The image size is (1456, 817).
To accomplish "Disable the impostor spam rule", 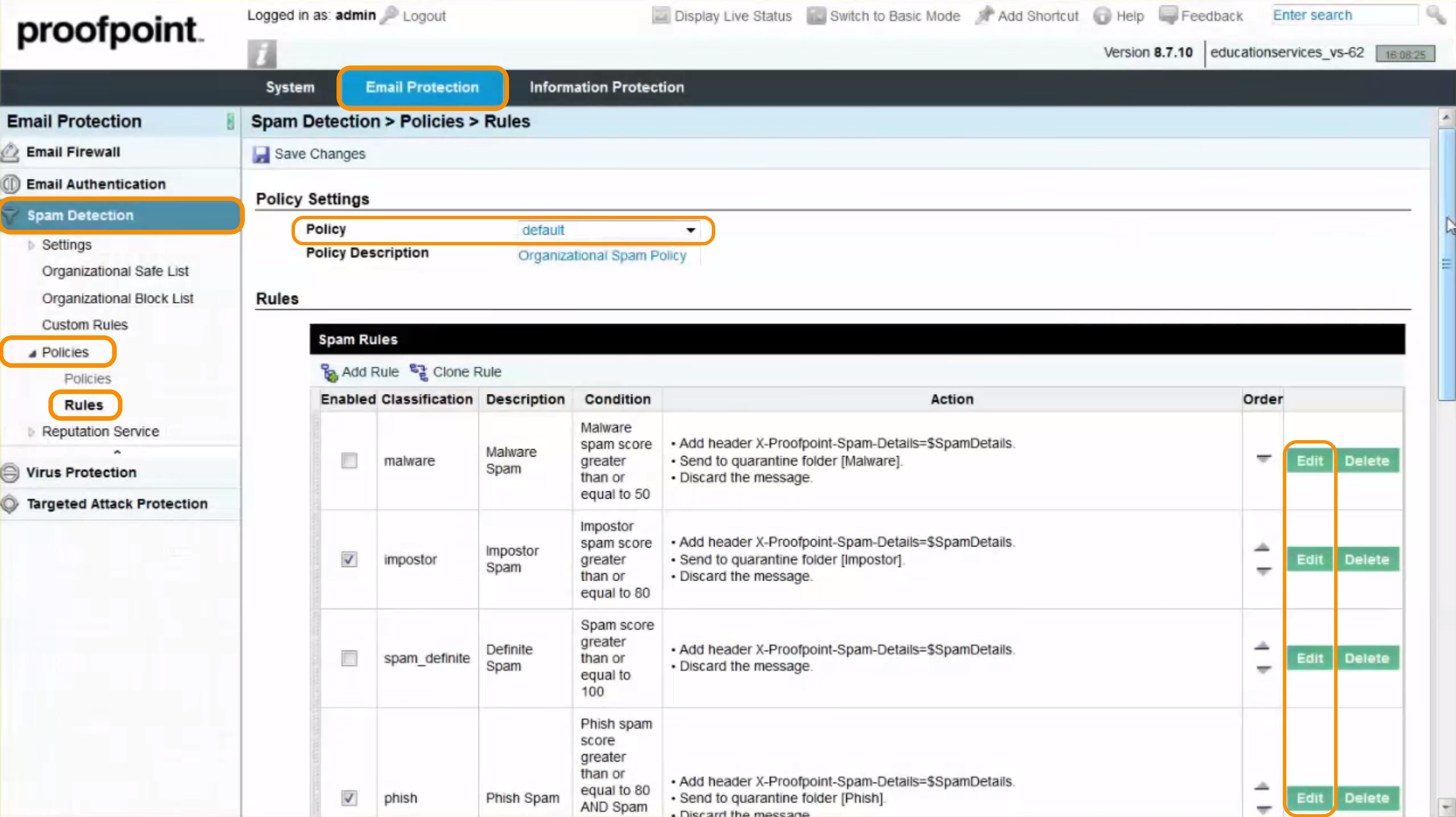I will pos(348,559).
